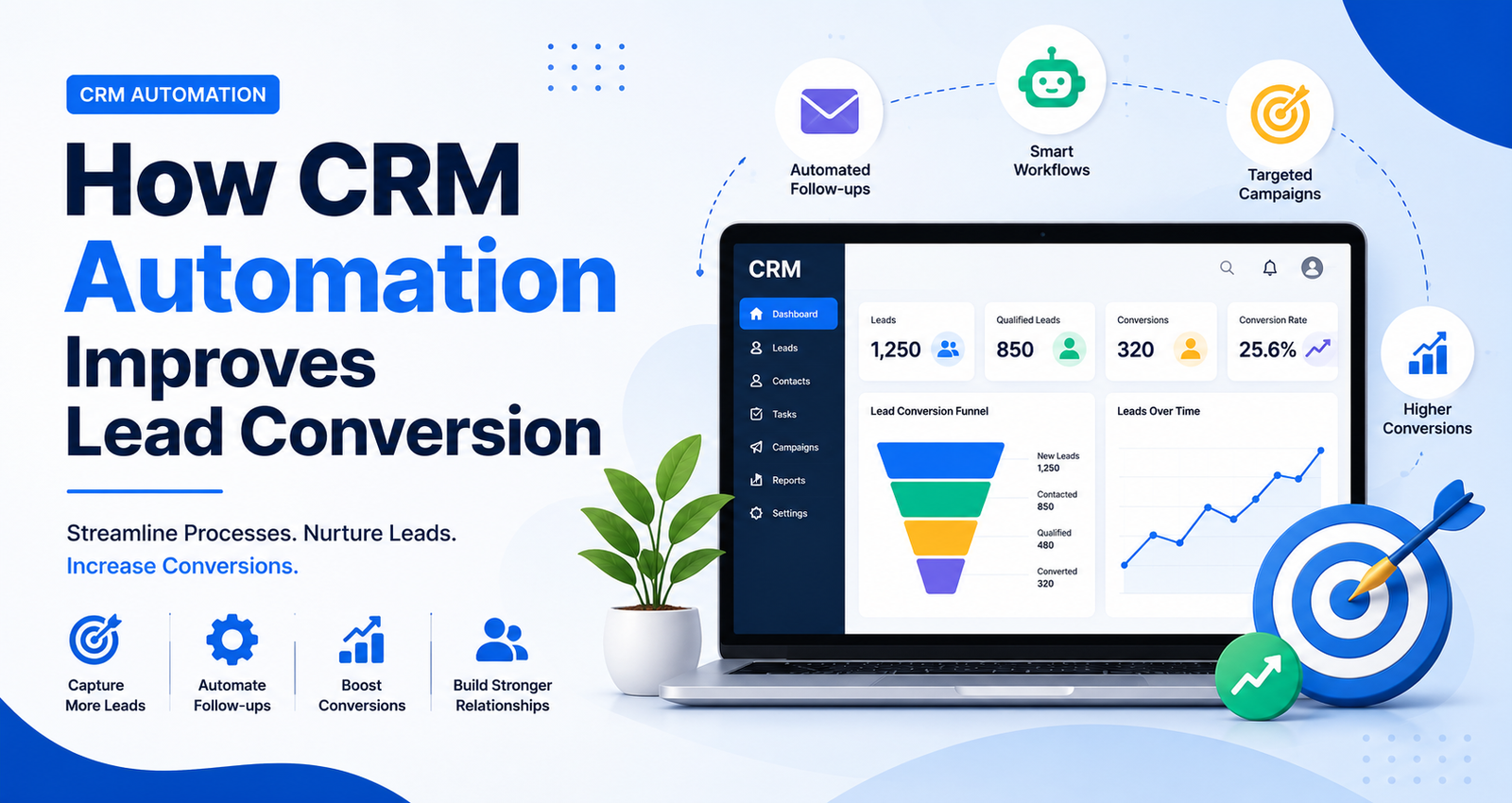The image size is (1512, 803).
Task: Click the Contacted 850 funnel label
Action: 1057,501
